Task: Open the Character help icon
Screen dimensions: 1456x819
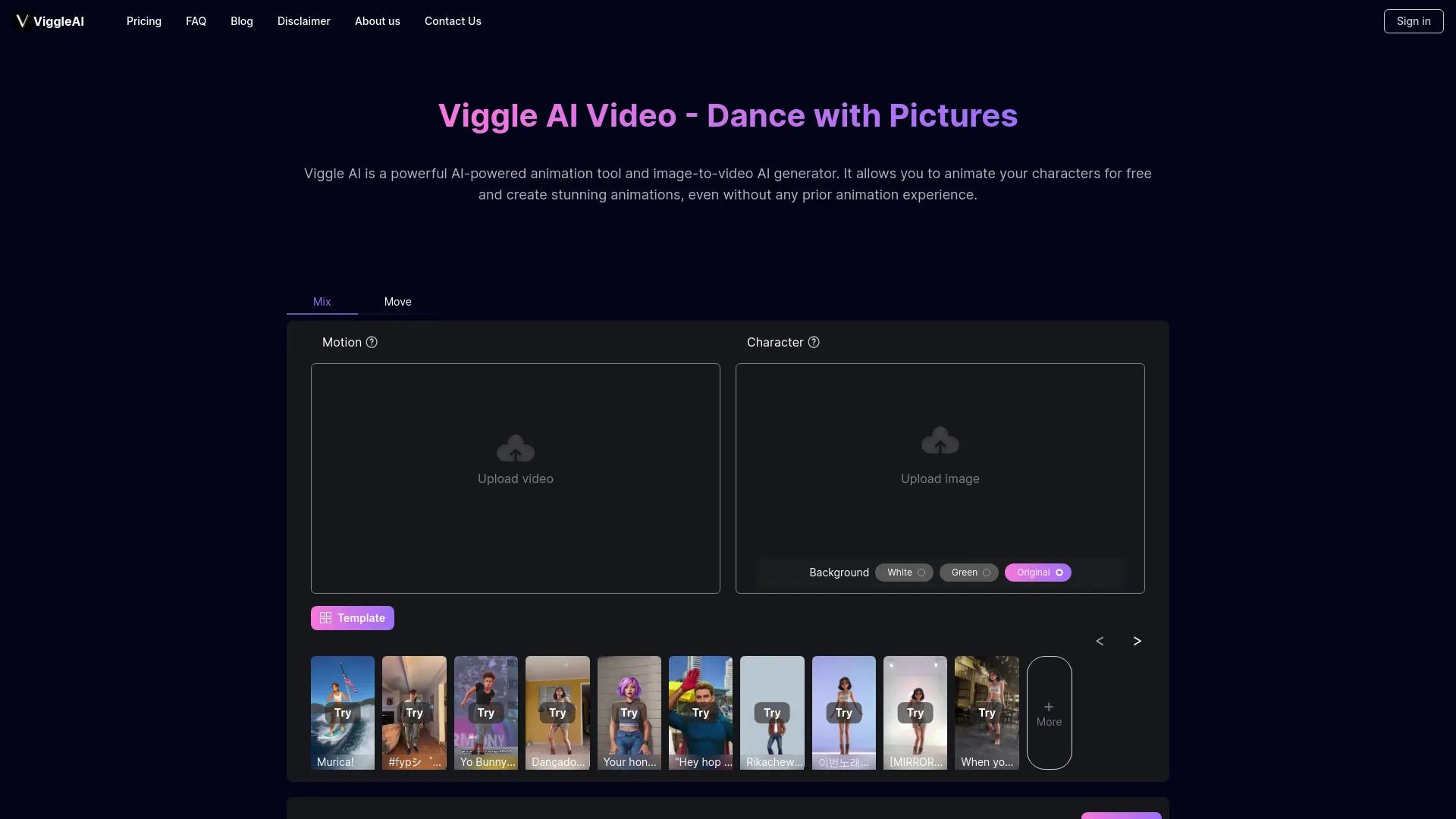Action: pyautogui.click(x=814, y=342)
